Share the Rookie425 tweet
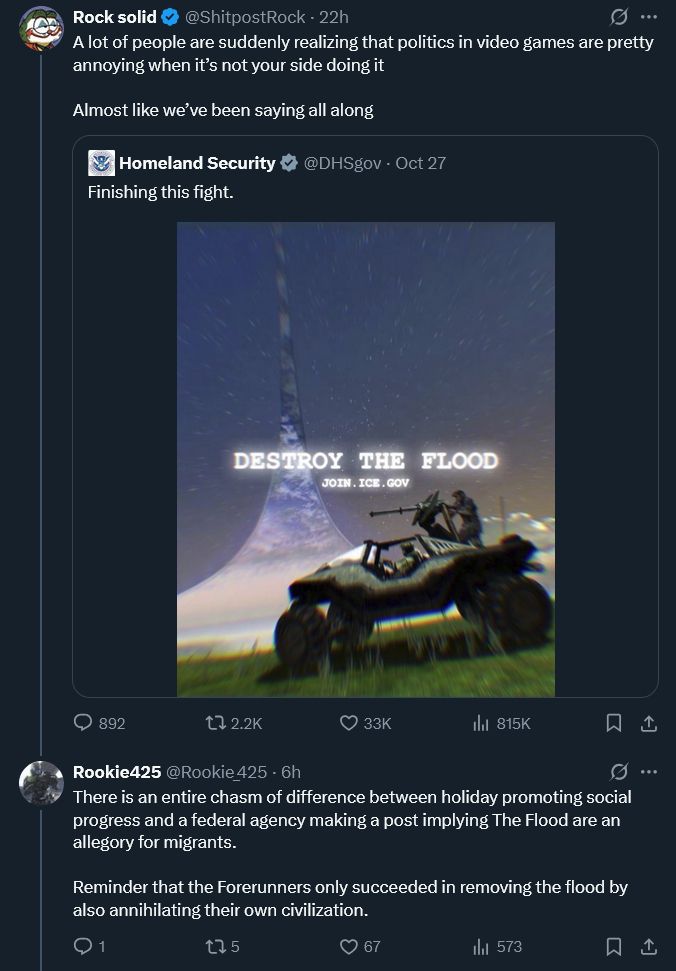This screenshot has width=676, height=971. tap(648, 946)
